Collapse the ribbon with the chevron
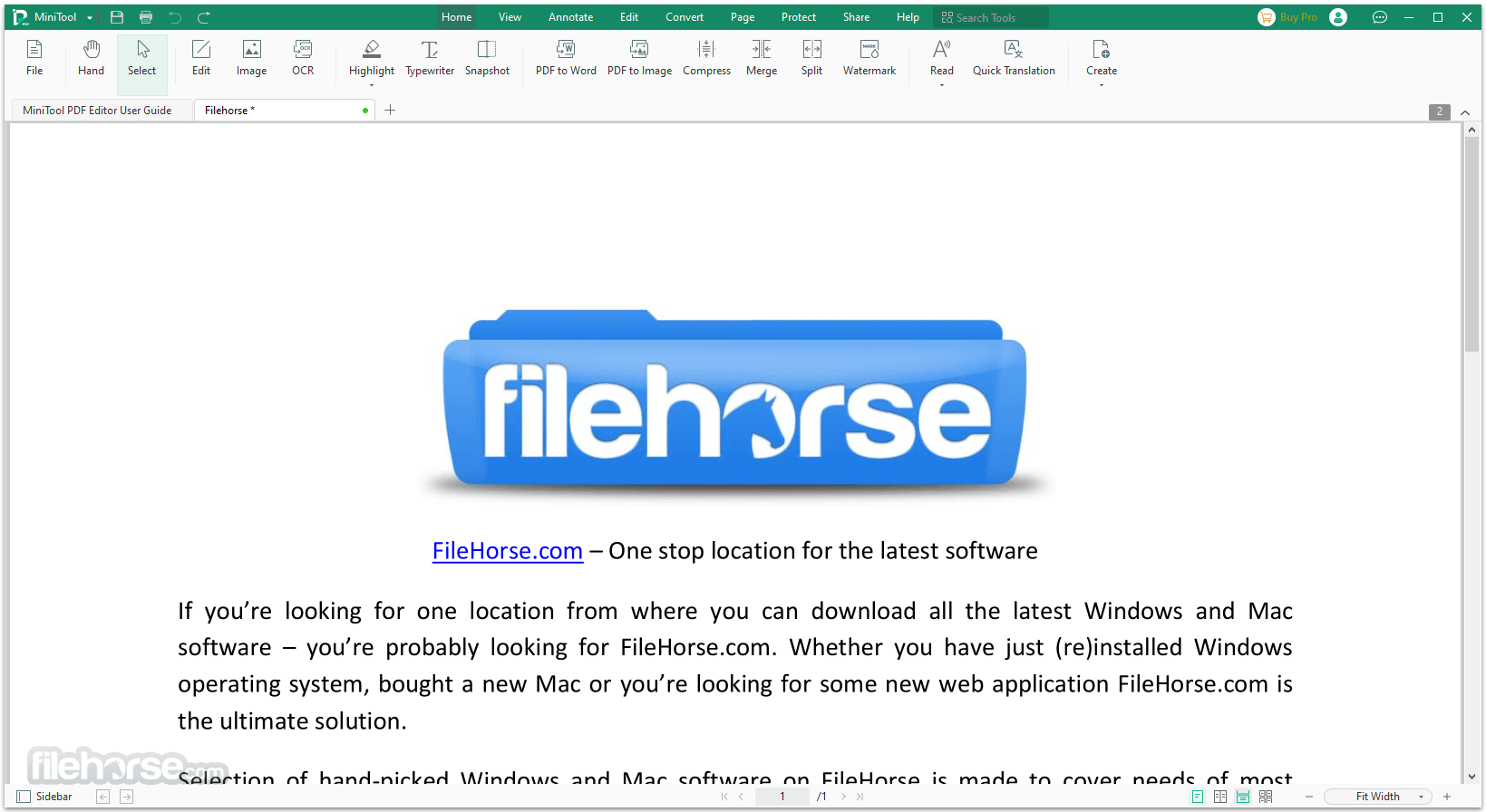 [1465, 111]
